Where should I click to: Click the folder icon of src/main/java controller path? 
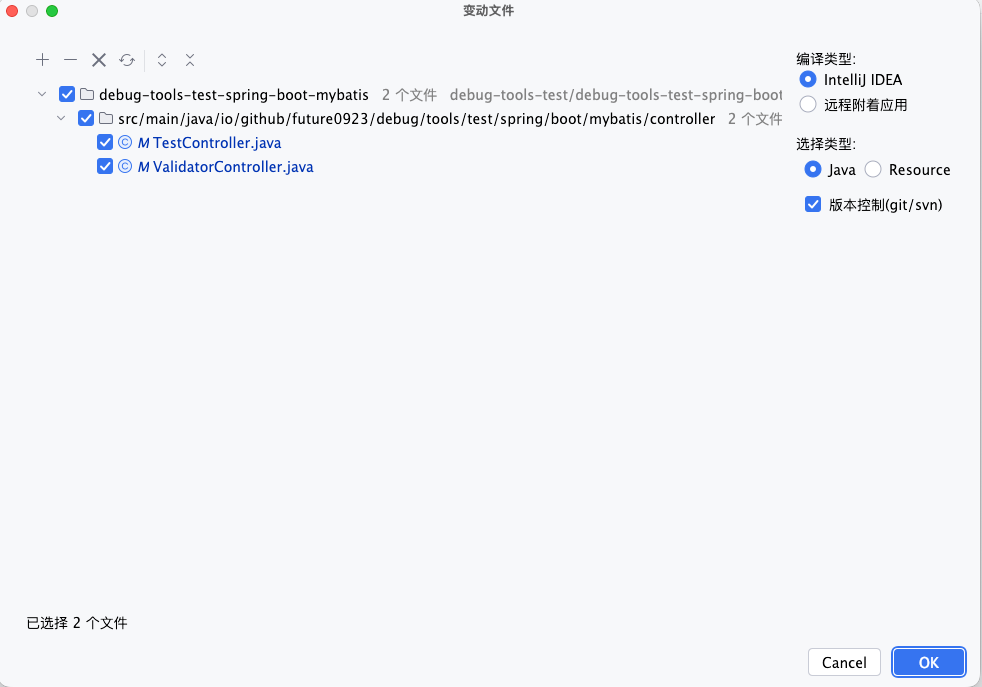(106, 118)
